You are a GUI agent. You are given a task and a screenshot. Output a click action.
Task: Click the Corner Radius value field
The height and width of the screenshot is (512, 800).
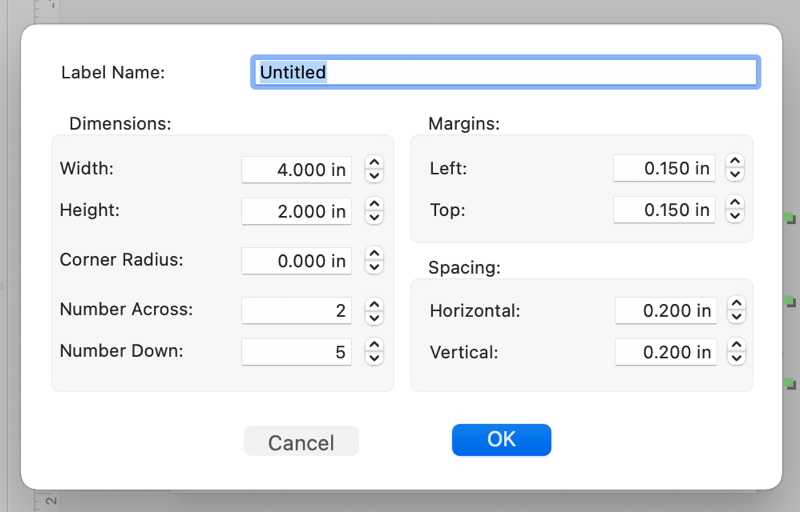coord(296,261)
